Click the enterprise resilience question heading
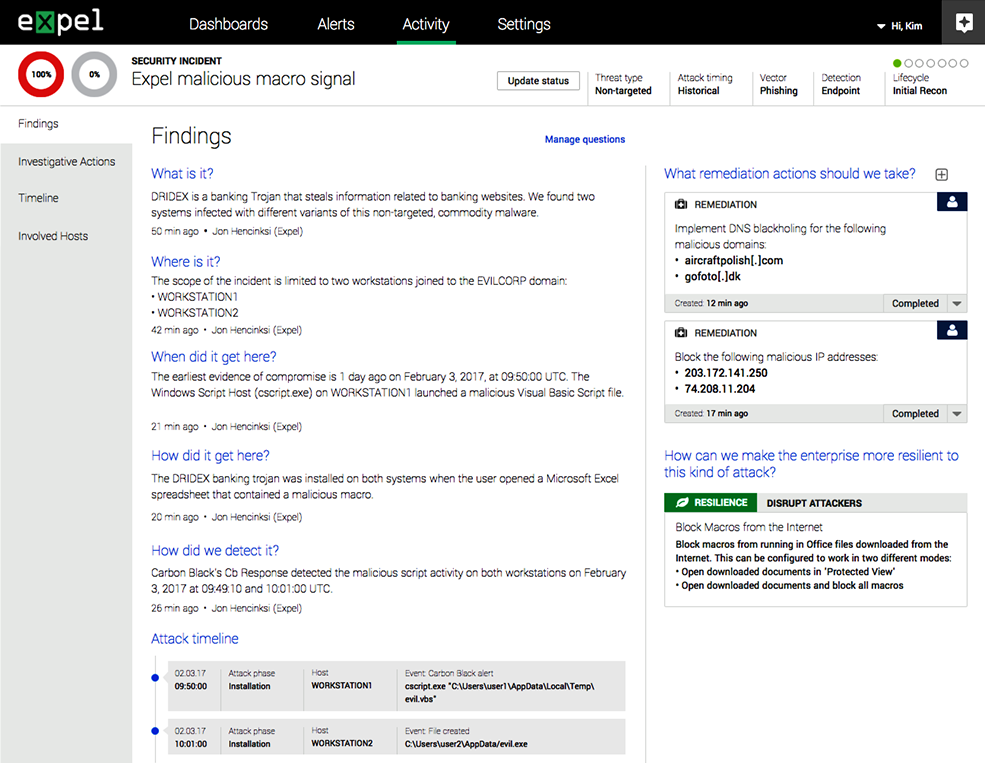 pyautogui.click(x=811, y=463)
